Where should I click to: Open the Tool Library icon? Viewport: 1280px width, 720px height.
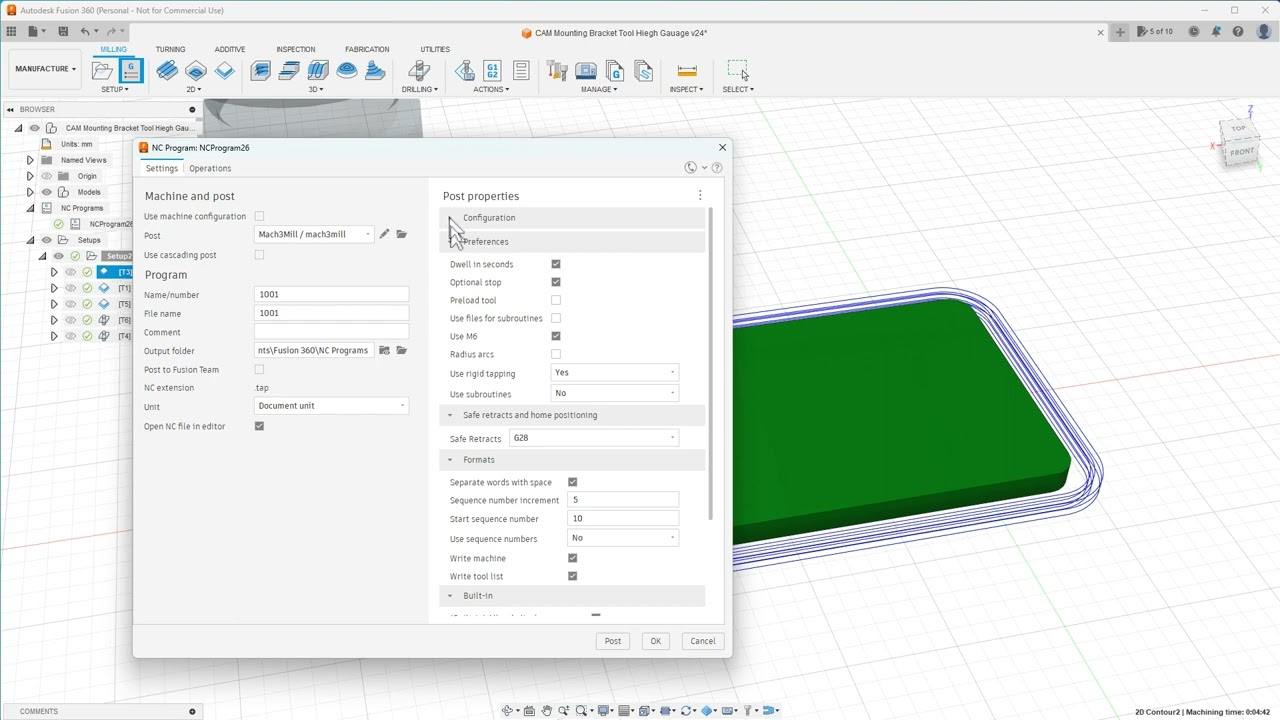pyautogui.click(x=557, y=70)
